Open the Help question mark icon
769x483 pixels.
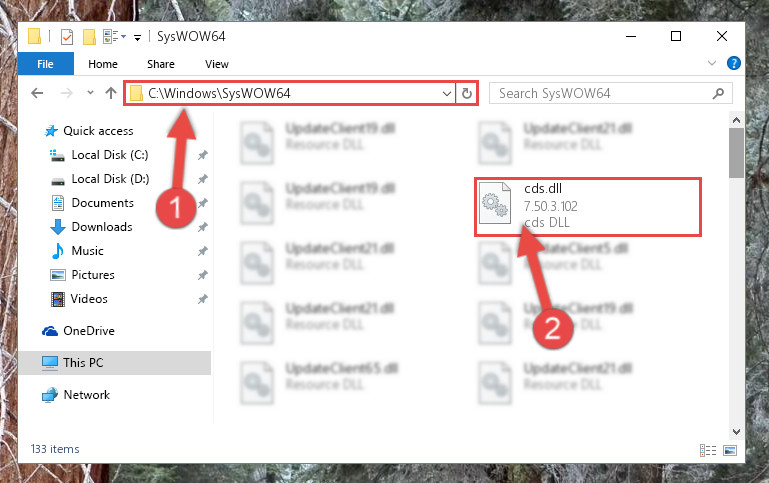(x=734, y=63)
